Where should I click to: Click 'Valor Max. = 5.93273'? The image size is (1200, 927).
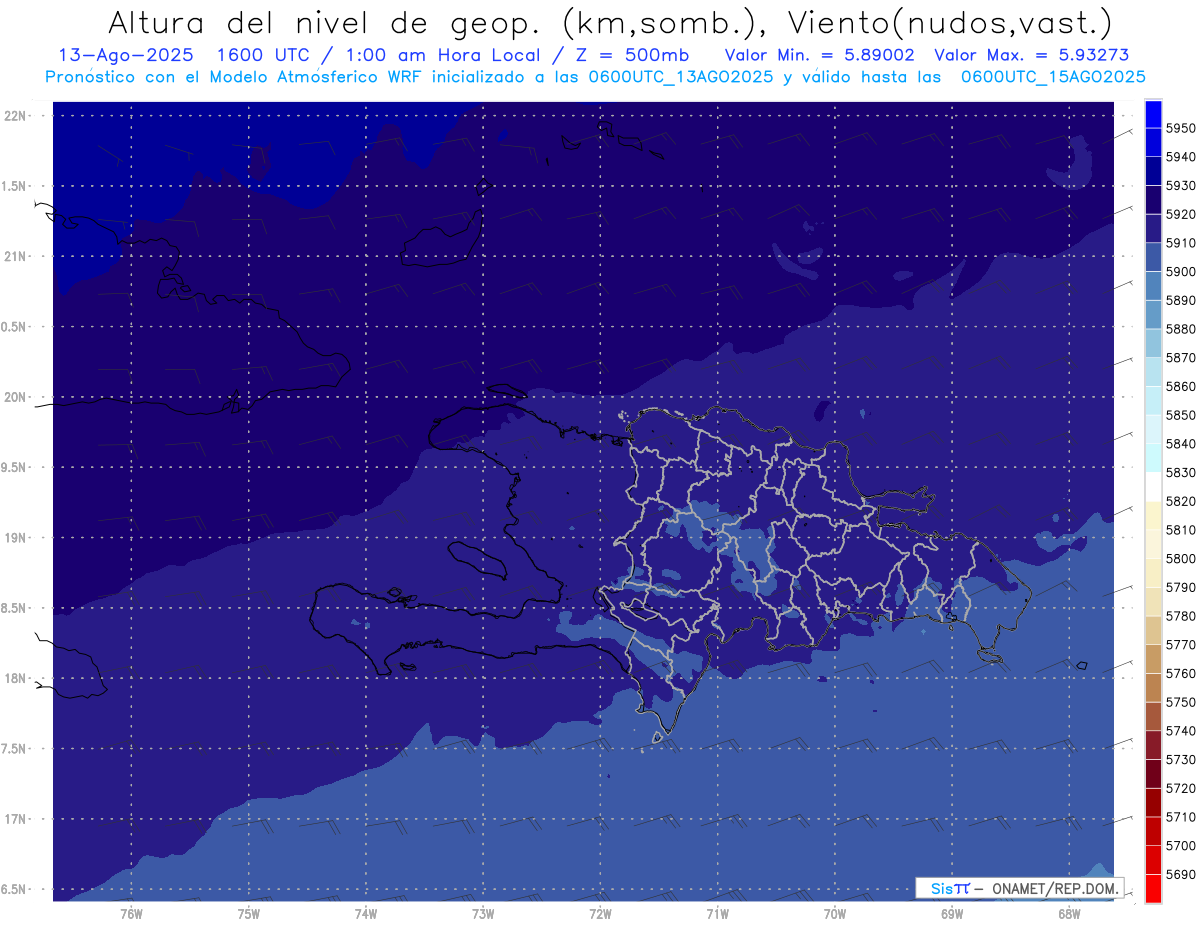(1031, 55)
